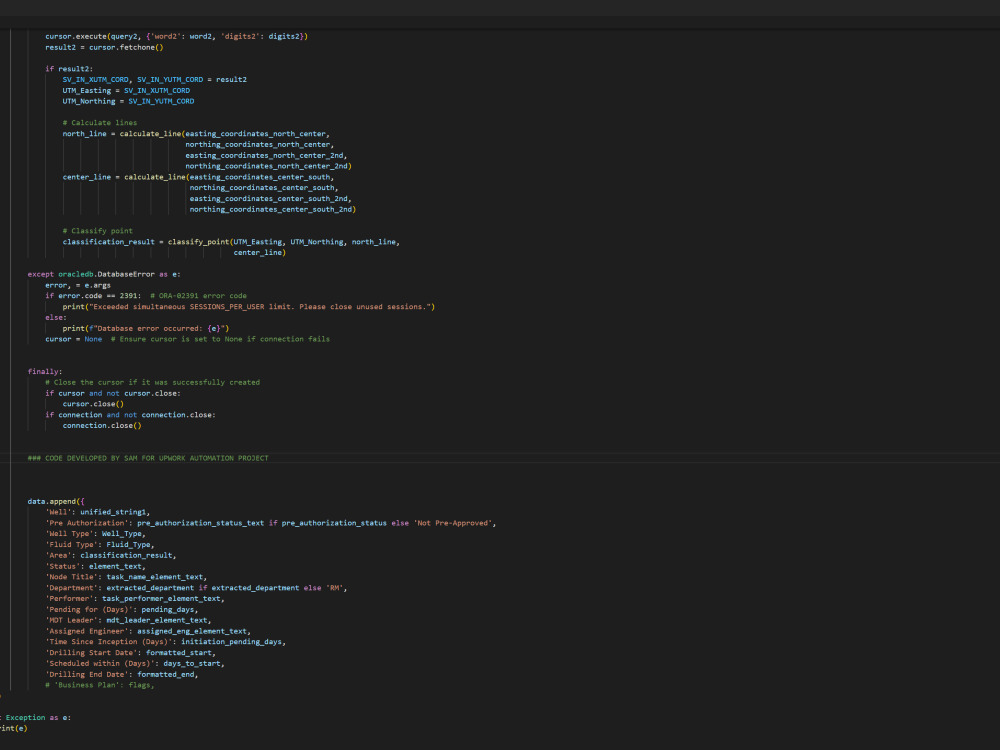Screen dimensions: 1000x750
Task: Click the 'Drilling Start Date' entry
Action: [130, 653]
